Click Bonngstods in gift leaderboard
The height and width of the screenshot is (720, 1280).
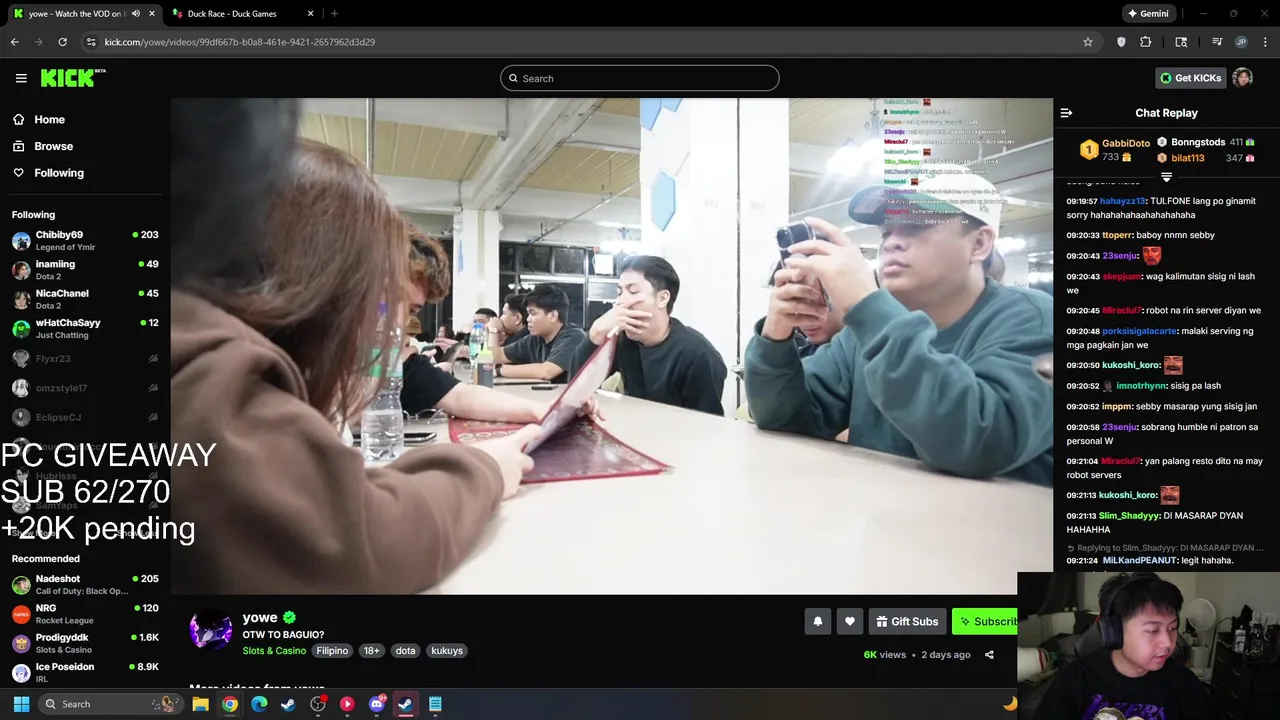coord(1198,142)
